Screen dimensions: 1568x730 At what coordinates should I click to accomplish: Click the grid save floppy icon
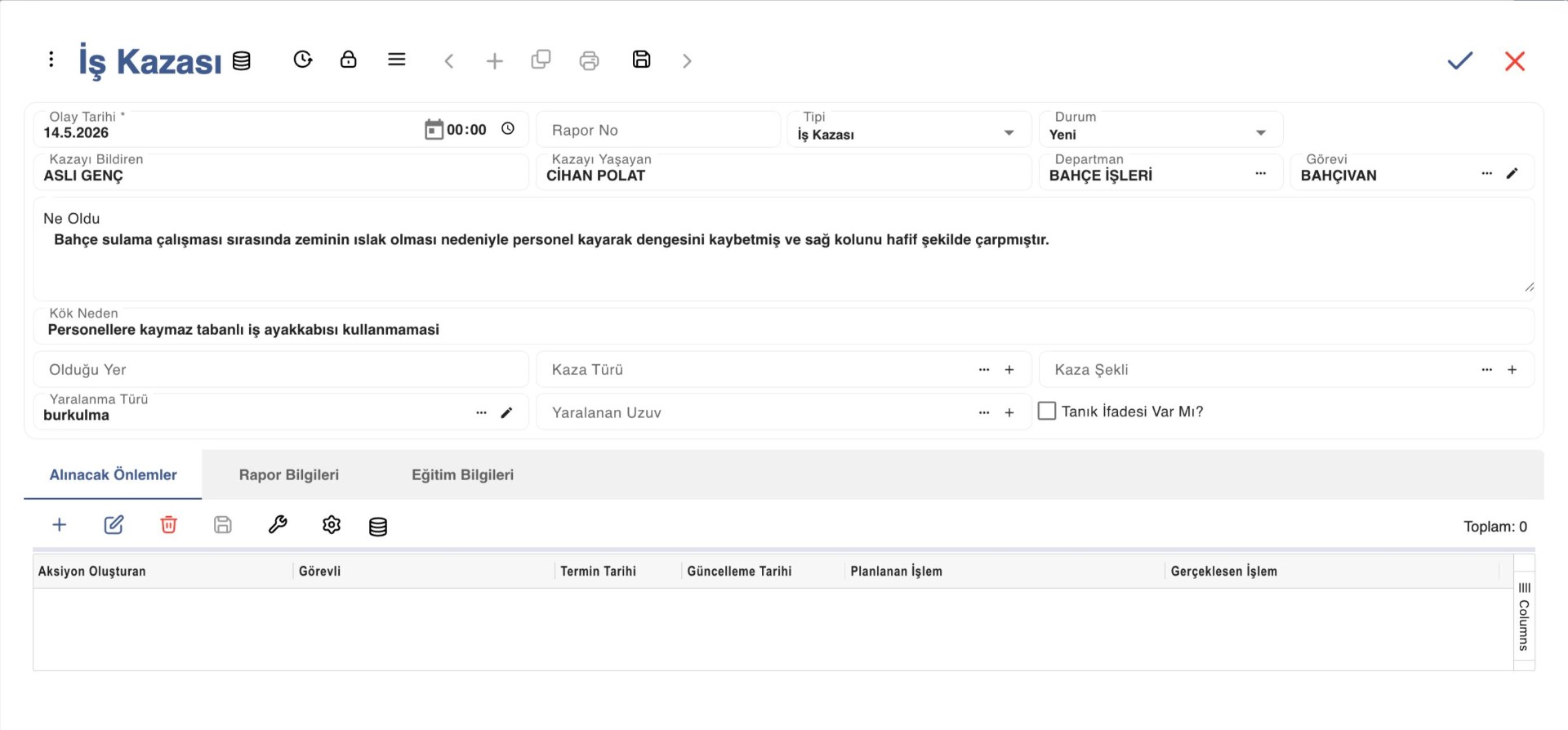223,525
